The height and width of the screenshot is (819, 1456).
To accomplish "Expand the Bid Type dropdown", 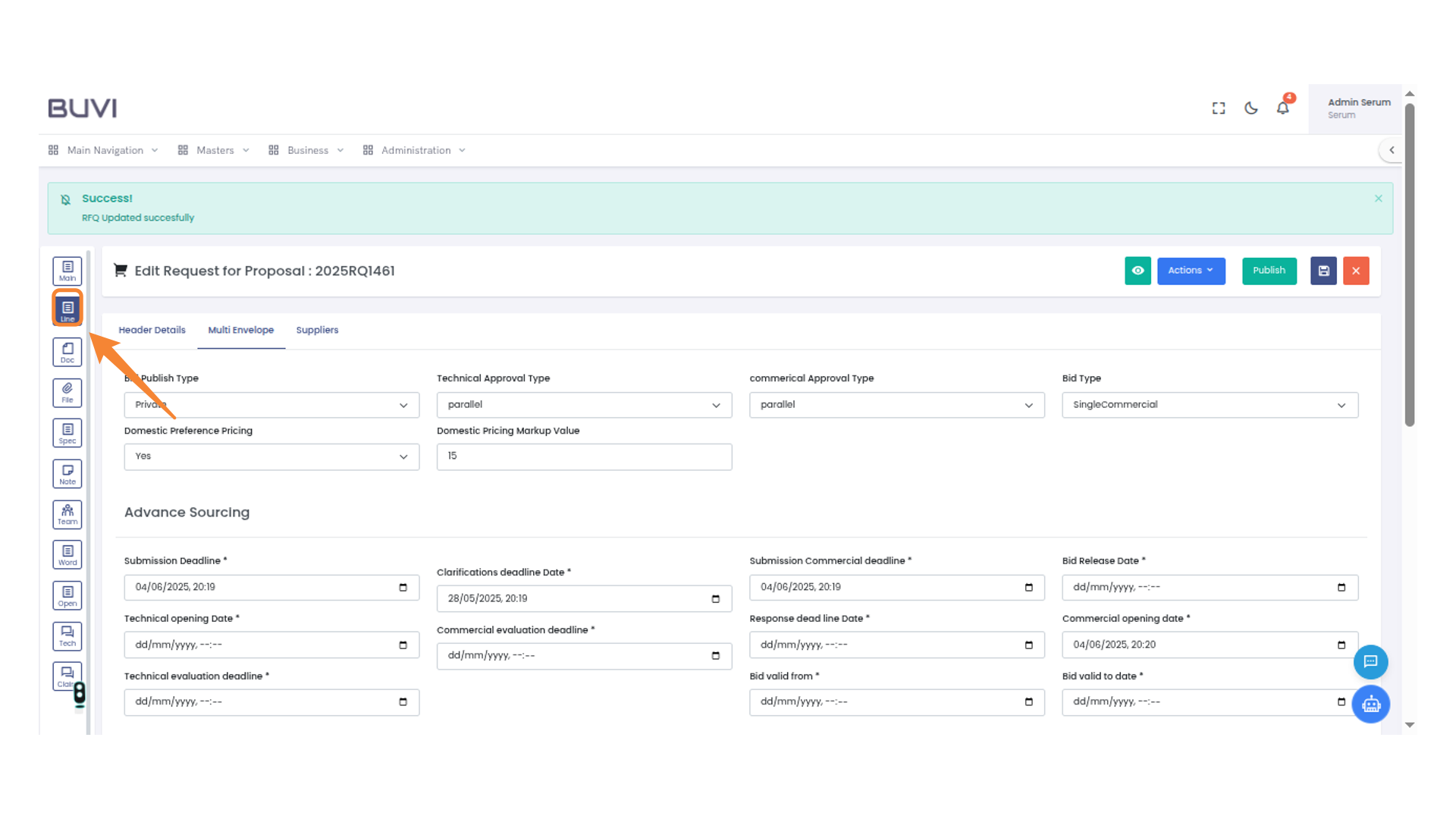I will click(x=1210, y=405).
